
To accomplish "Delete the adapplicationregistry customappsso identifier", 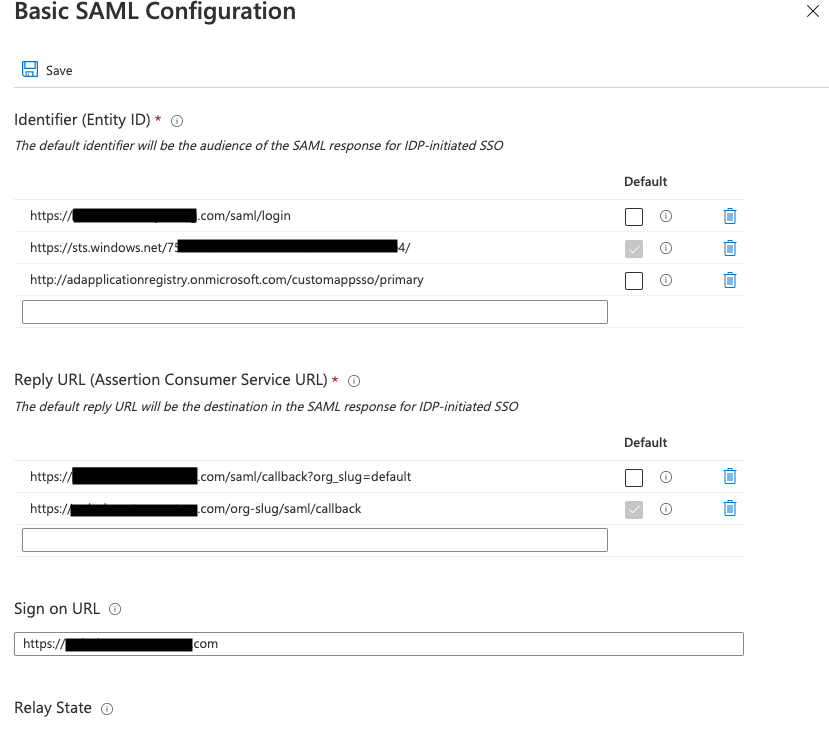I will click(x=730, y=280).
